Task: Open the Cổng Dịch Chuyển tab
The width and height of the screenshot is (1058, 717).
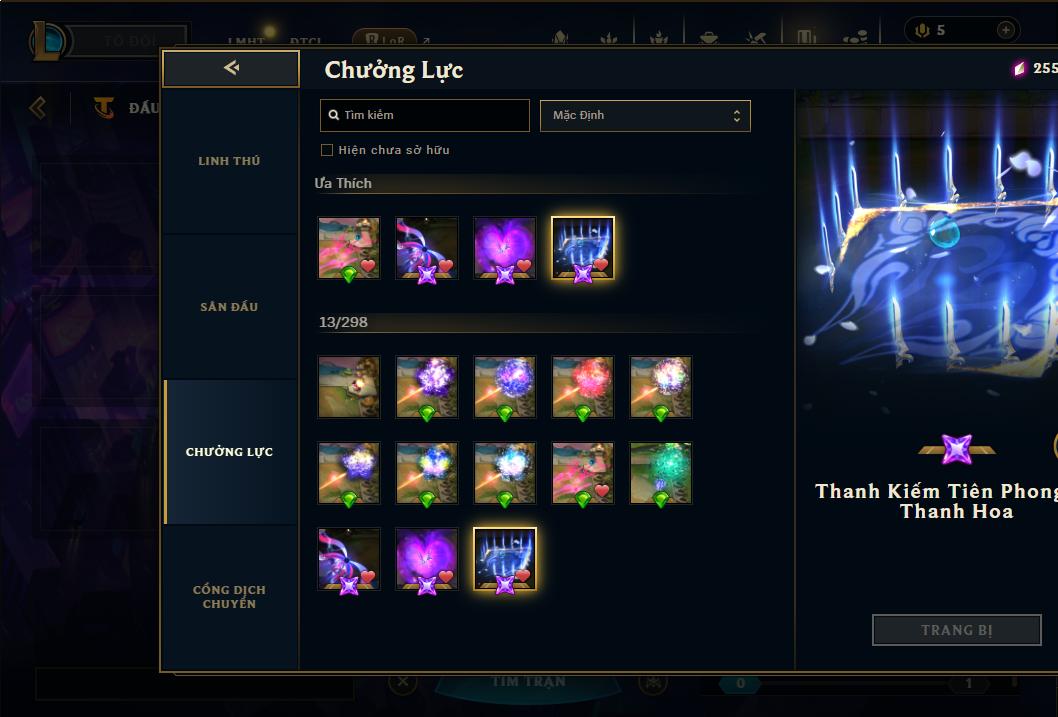Action: (229, 597)
